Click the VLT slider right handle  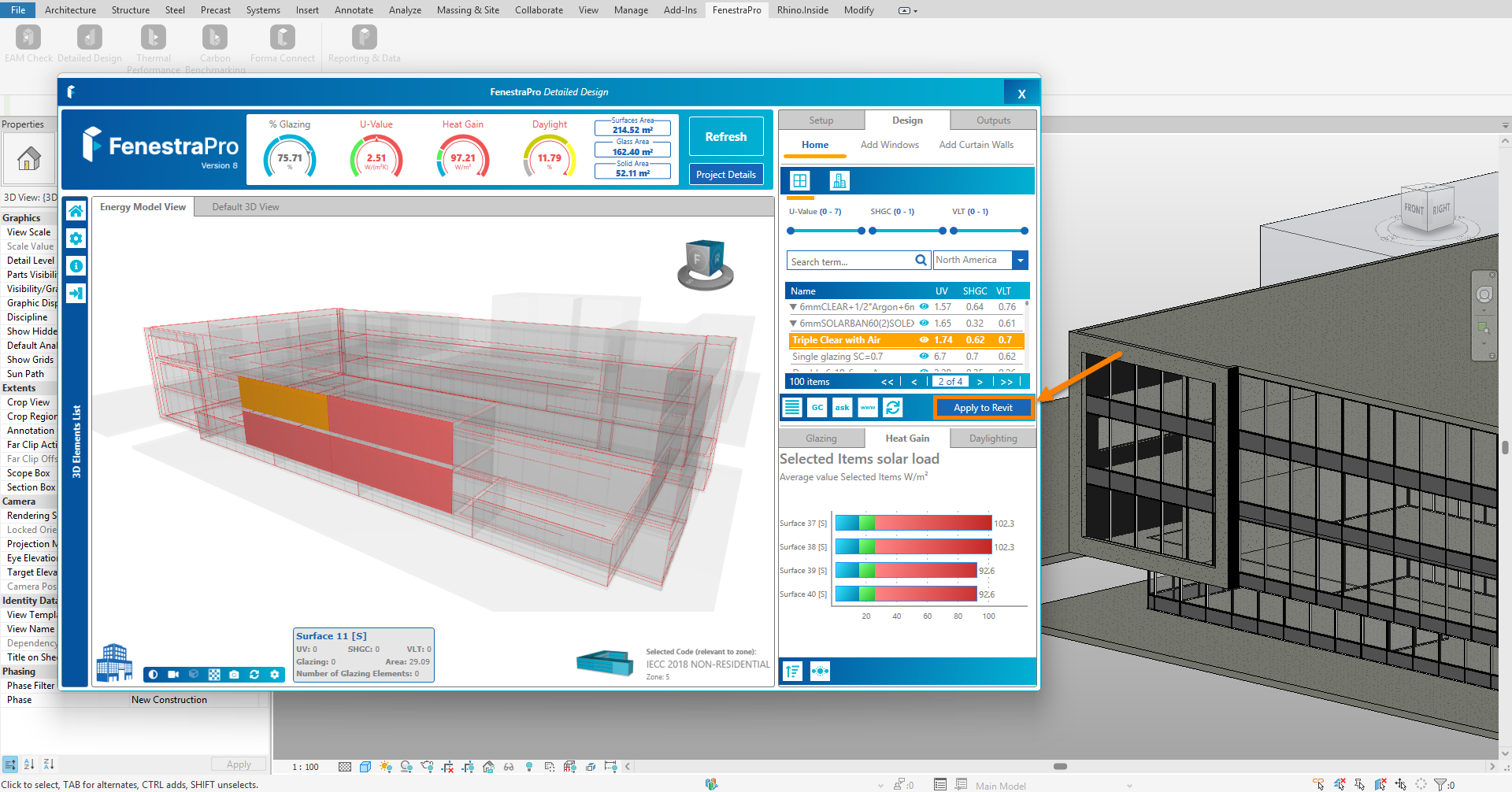(x=1025, y=231)
